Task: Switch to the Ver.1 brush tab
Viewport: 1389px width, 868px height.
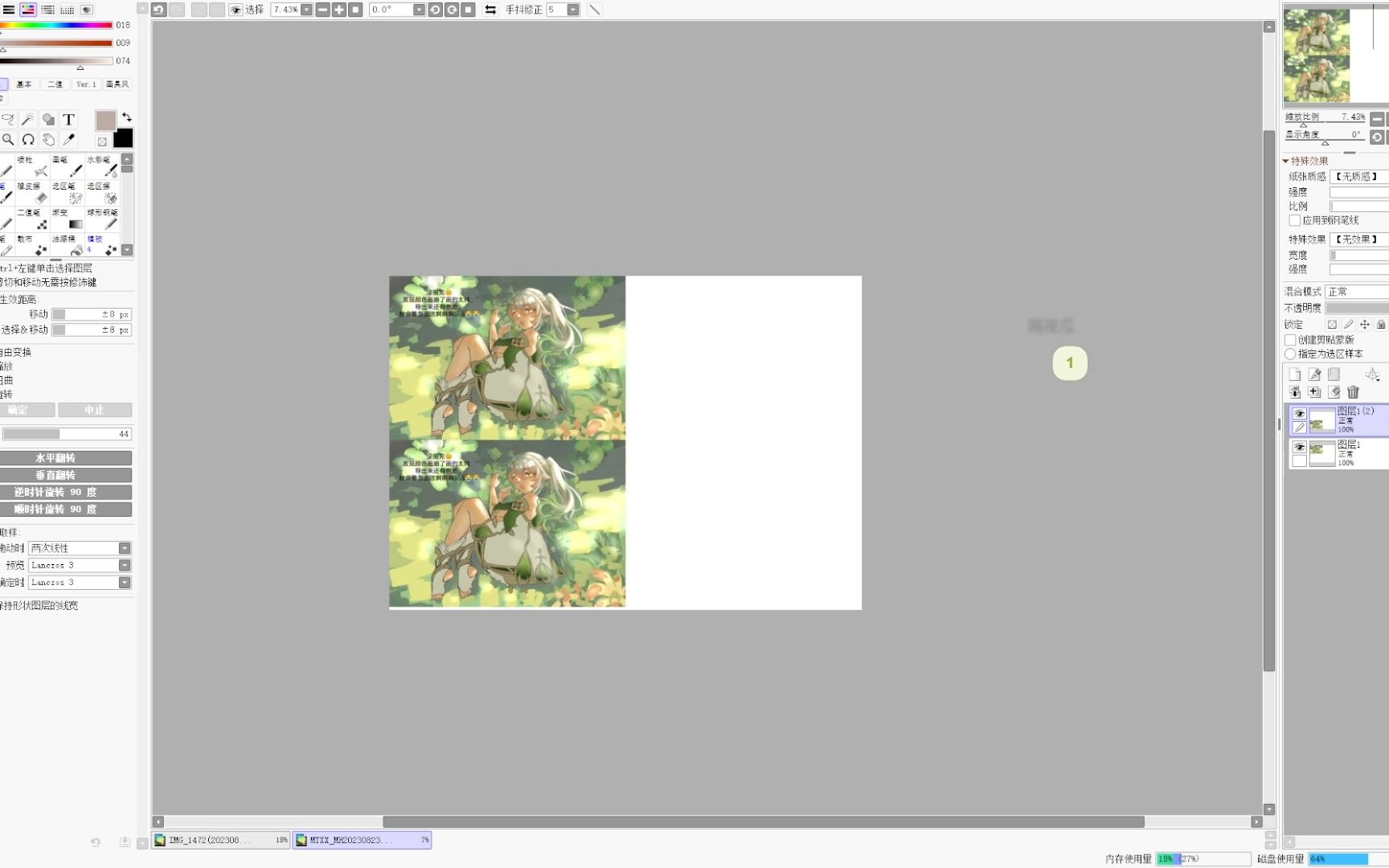Action: [x=86, y=84]
